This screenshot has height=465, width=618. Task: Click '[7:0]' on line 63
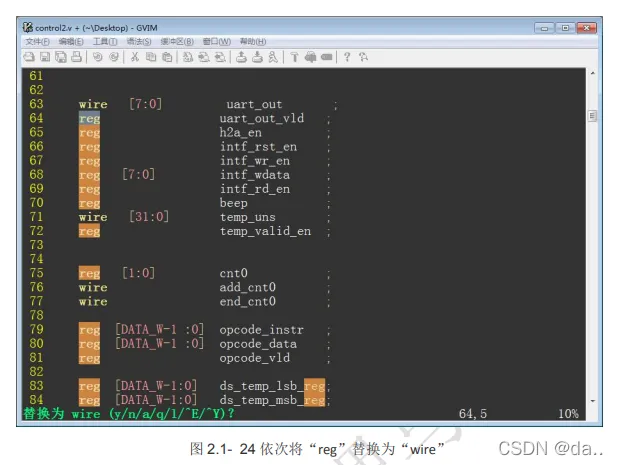click(145, 104)
